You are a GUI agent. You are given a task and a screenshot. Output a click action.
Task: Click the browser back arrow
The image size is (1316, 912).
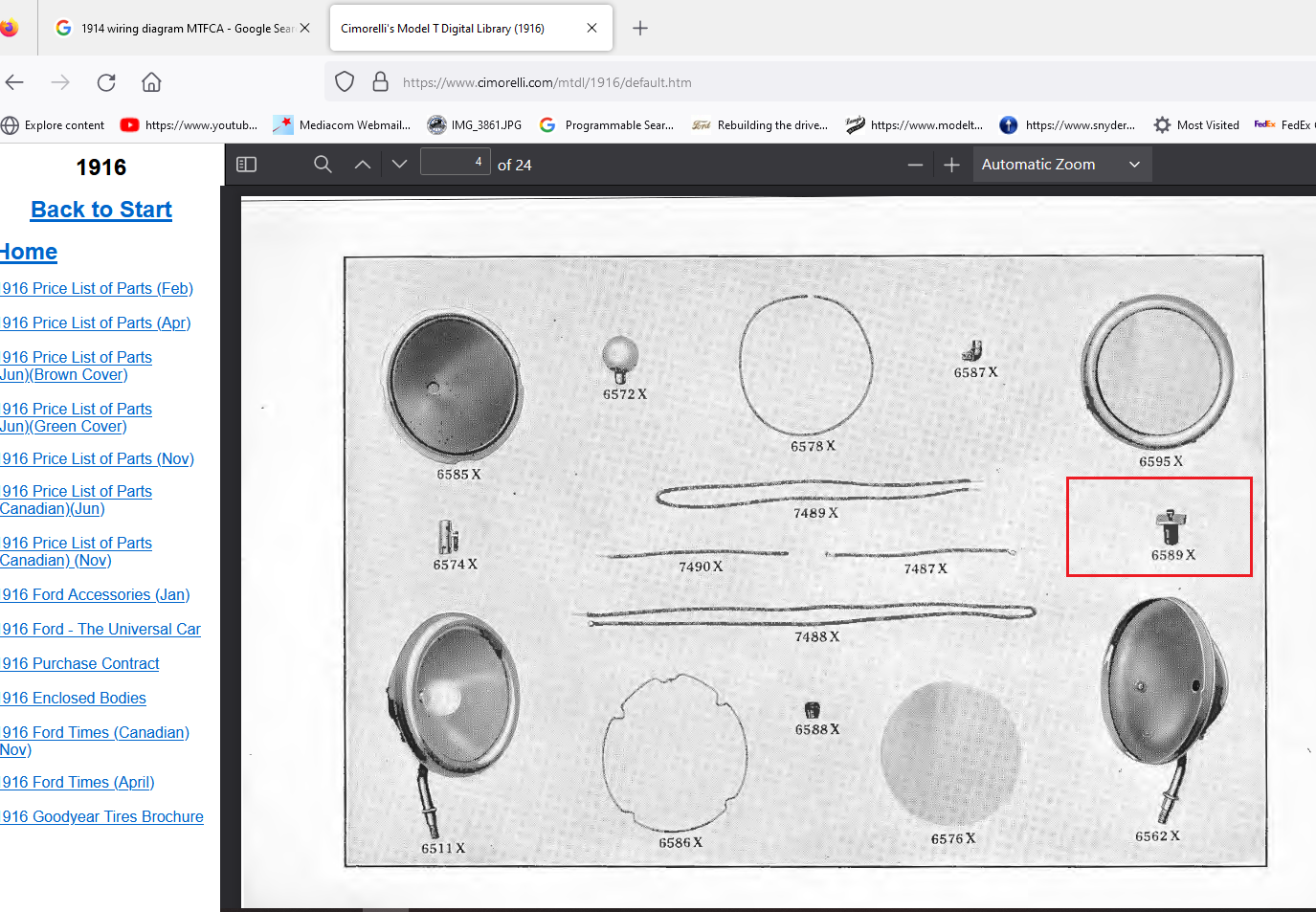tap(14, 82)
